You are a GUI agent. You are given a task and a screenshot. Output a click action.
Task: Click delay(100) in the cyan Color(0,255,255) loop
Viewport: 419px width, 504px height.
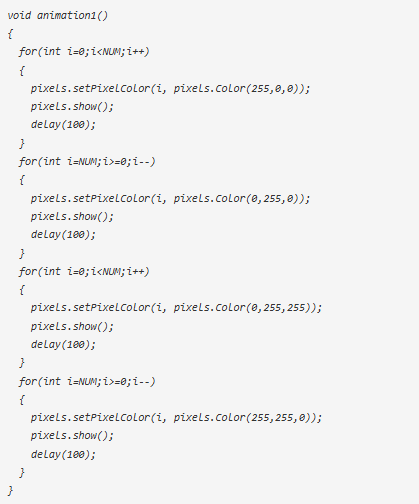point(63,344)
